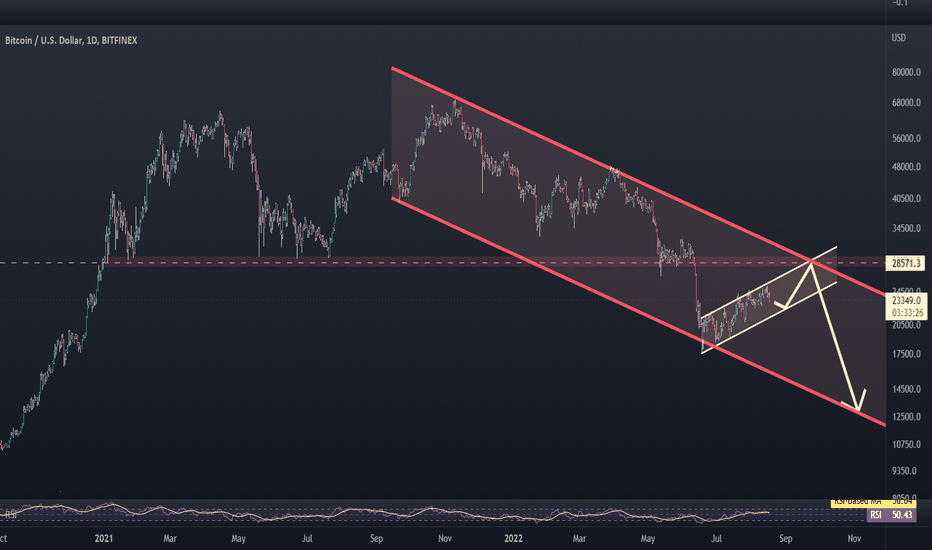Click the Mar label right after 2021
The image size is (932, 550).
coord(170,539)
